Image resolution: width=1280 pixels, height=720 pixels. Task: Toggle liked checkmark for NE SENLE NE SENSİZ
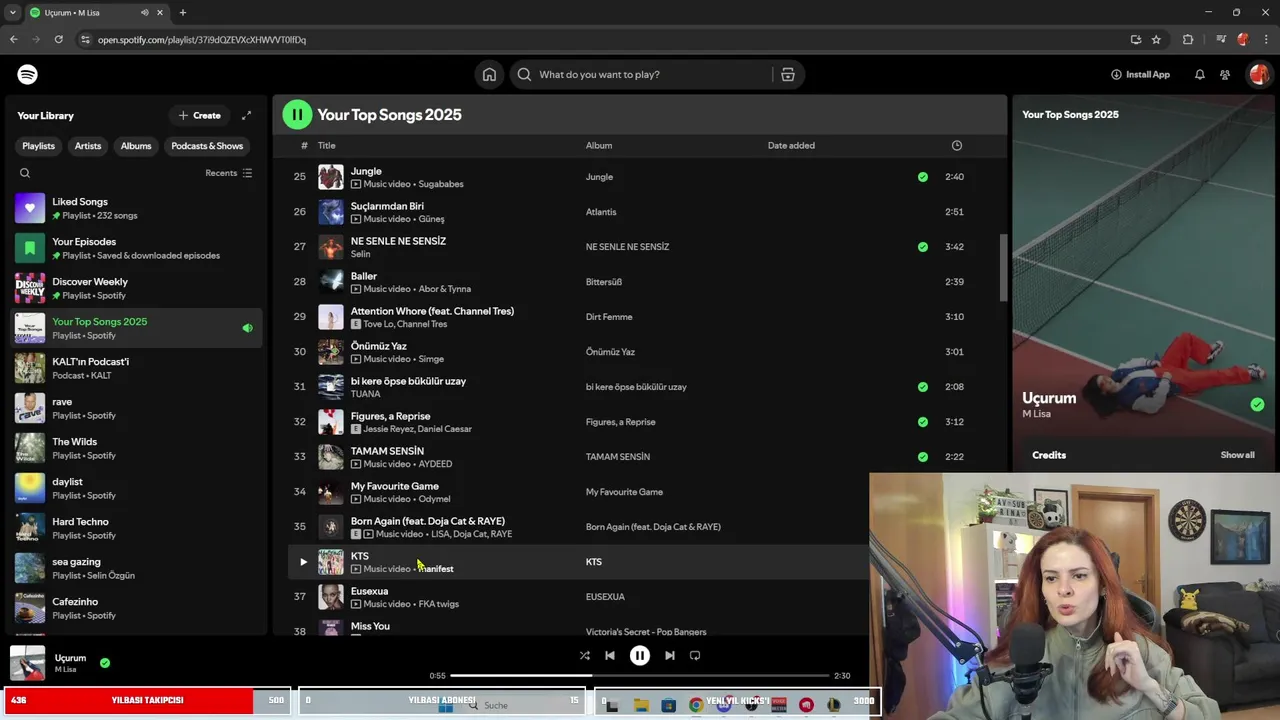point(922,247)
